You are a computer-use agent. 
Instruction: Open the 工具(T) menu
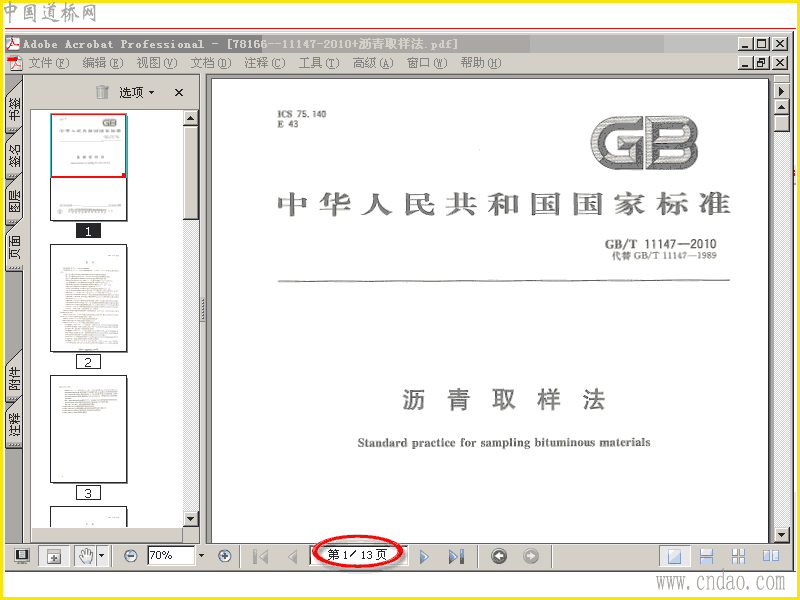click(319, 63)
